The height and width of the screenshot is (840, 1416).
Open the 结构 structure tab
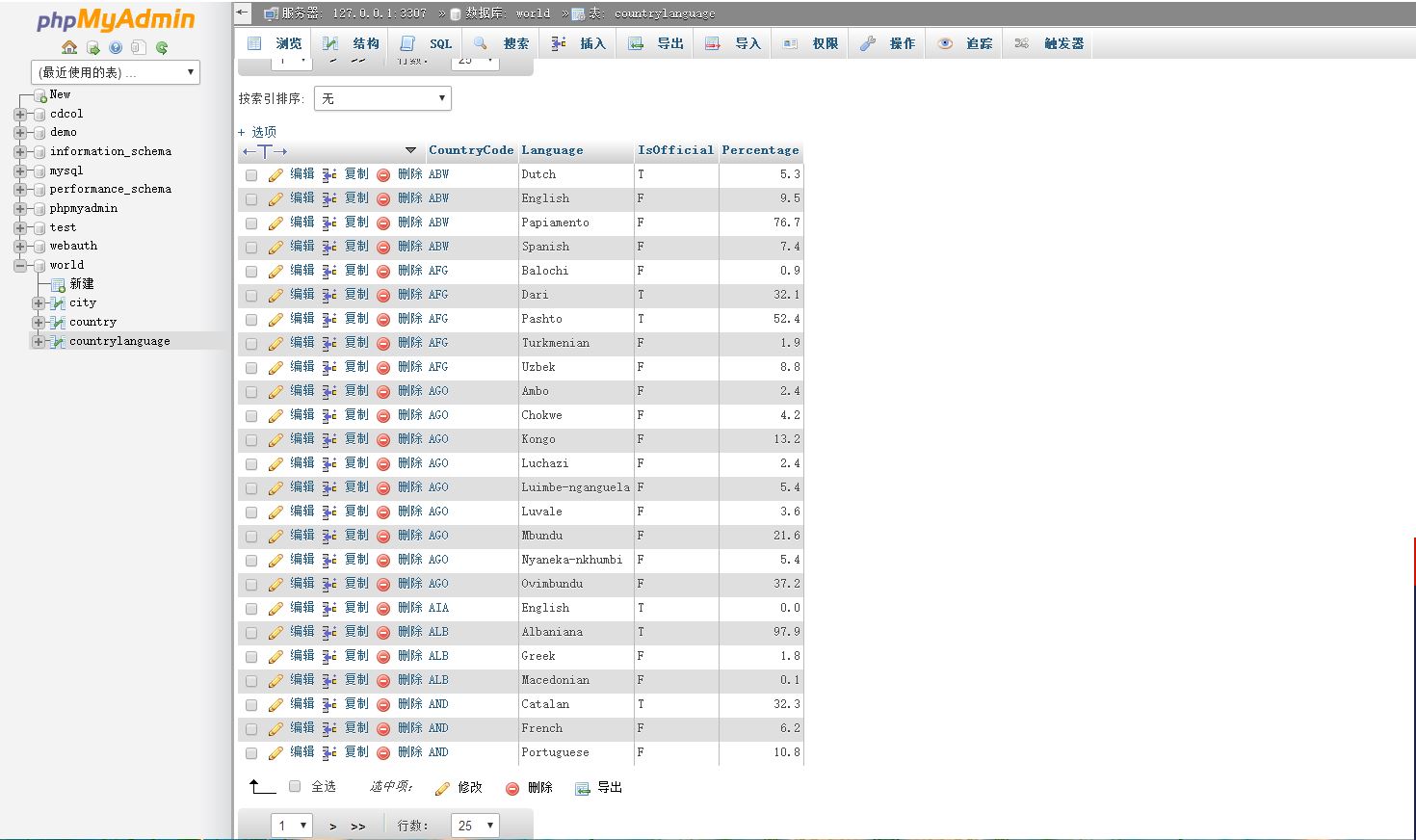351,43
